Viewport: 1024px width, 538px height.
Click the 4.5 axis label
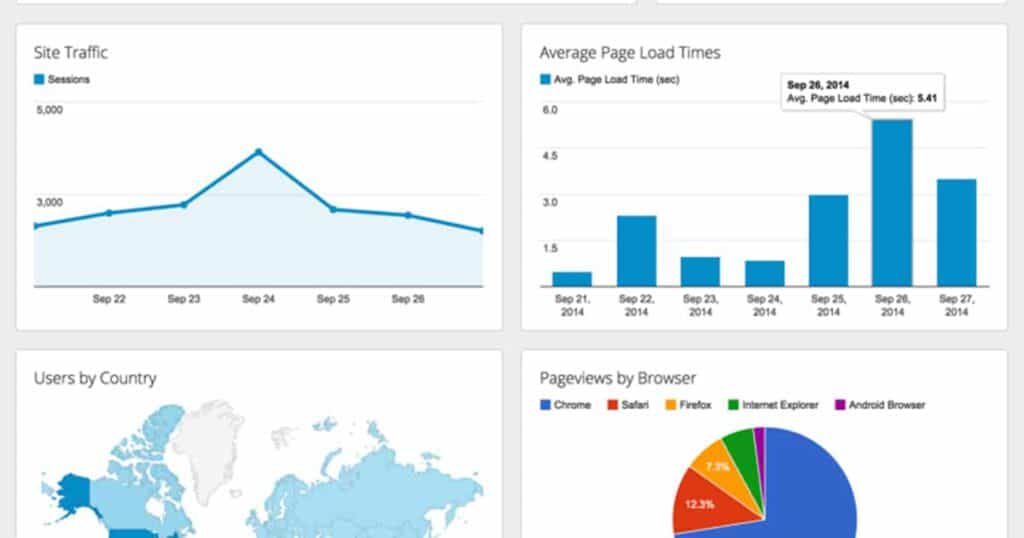550,155
